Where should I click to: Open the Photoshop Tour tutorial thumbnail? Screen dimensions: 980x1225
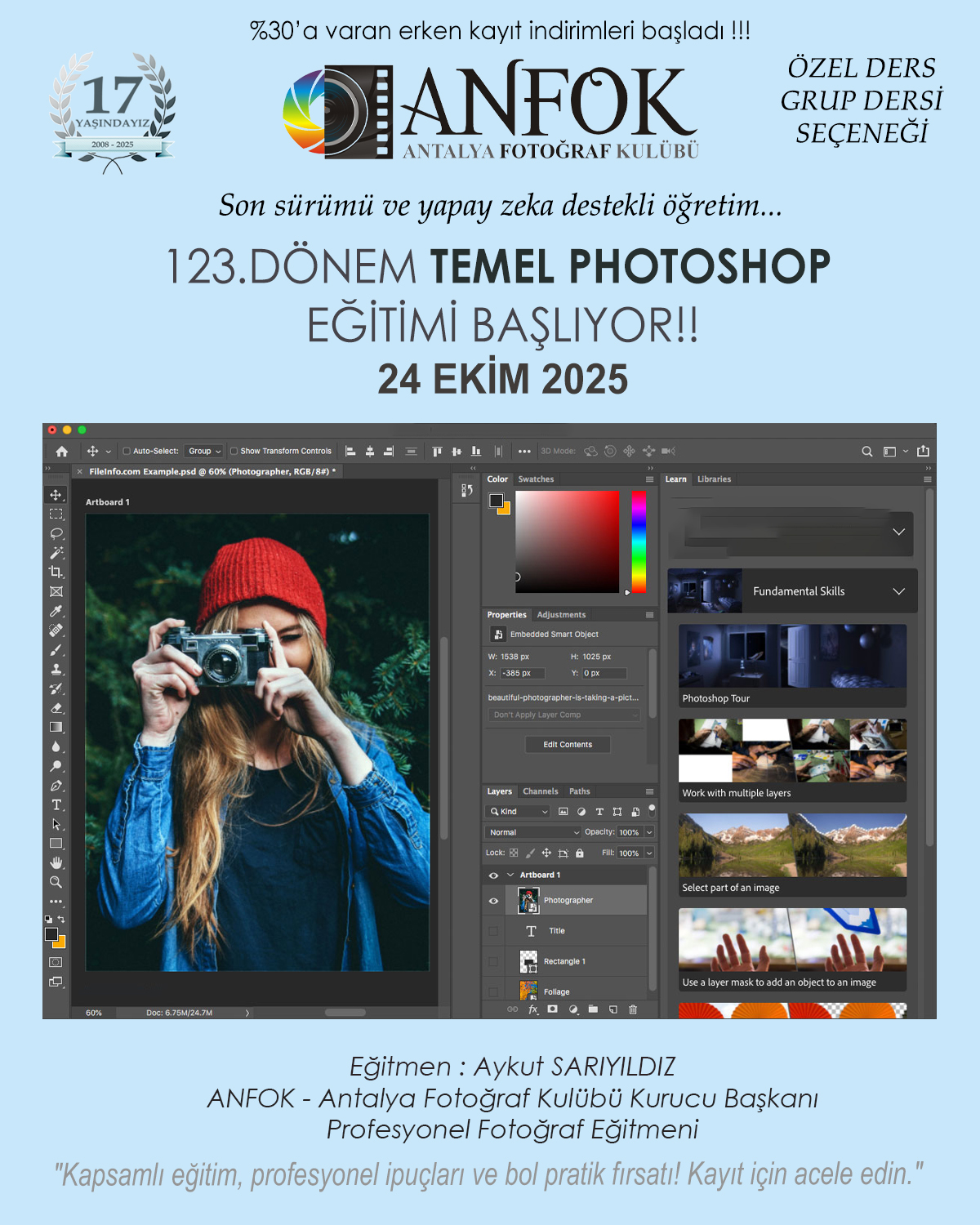pyautogui.click(x=791, y=657)
